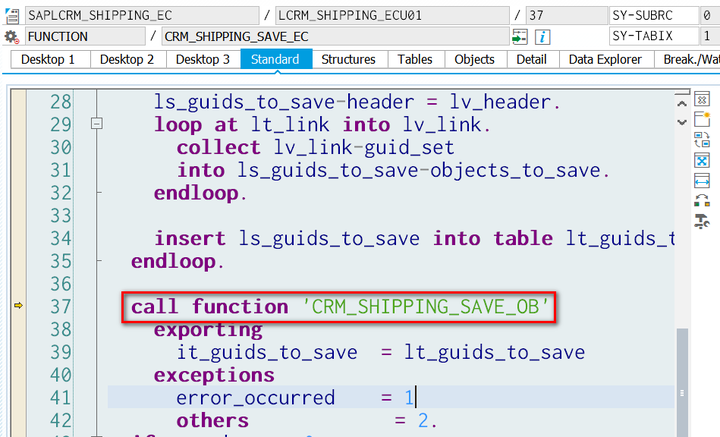The height and width of the screenshot is (437, 720).
Task: Open the Structures tab
Action: [x=349, y=60]
